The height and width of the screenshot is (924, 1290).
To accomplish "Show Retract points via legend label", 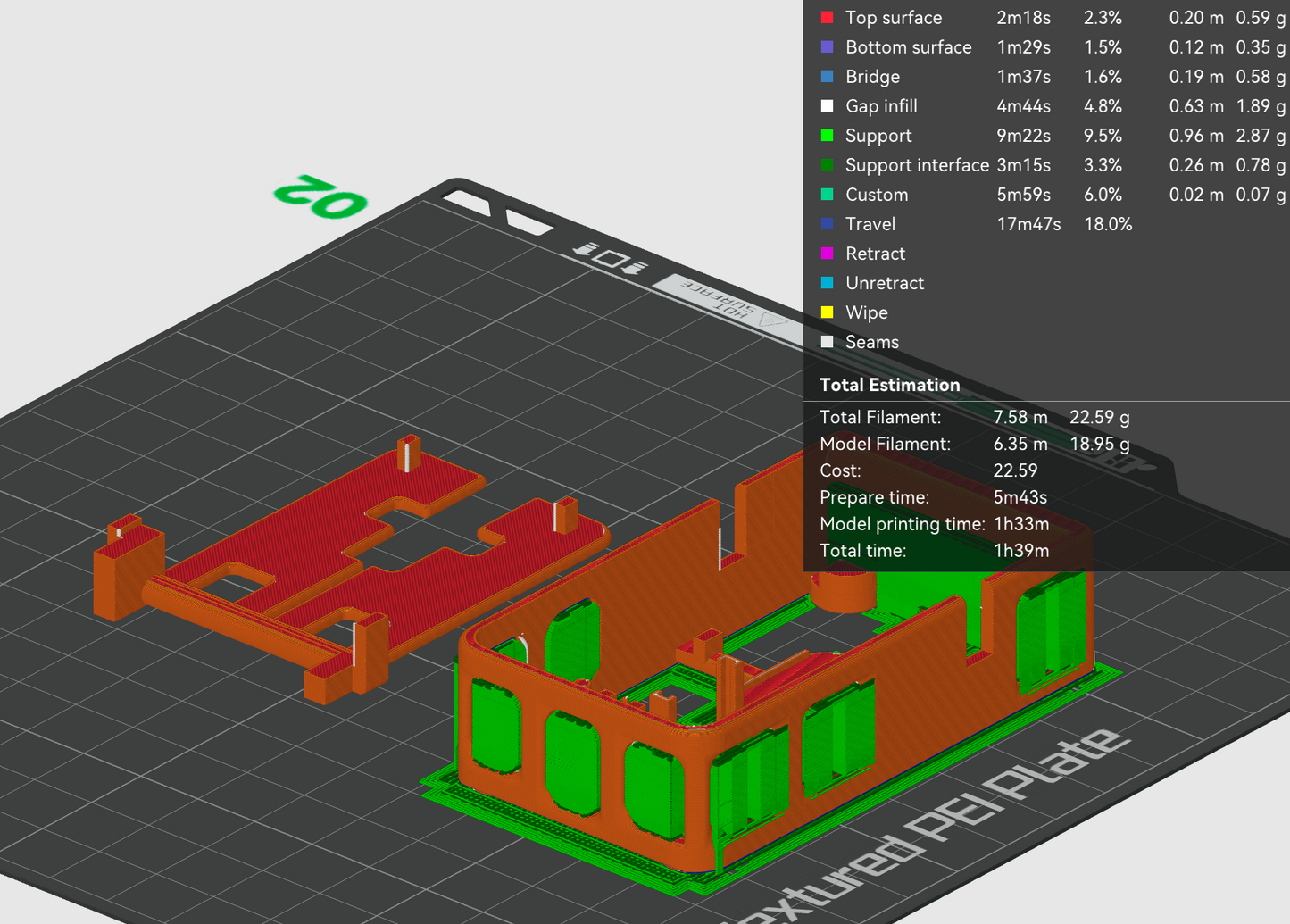I will coord(876,254).
